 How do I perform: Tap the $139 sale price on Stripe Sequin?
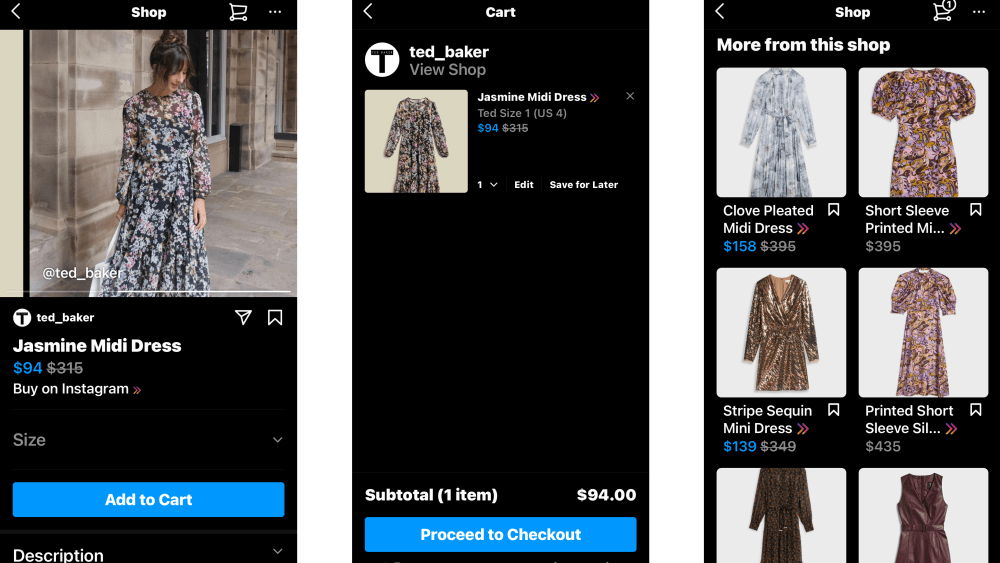coord(739,446)
